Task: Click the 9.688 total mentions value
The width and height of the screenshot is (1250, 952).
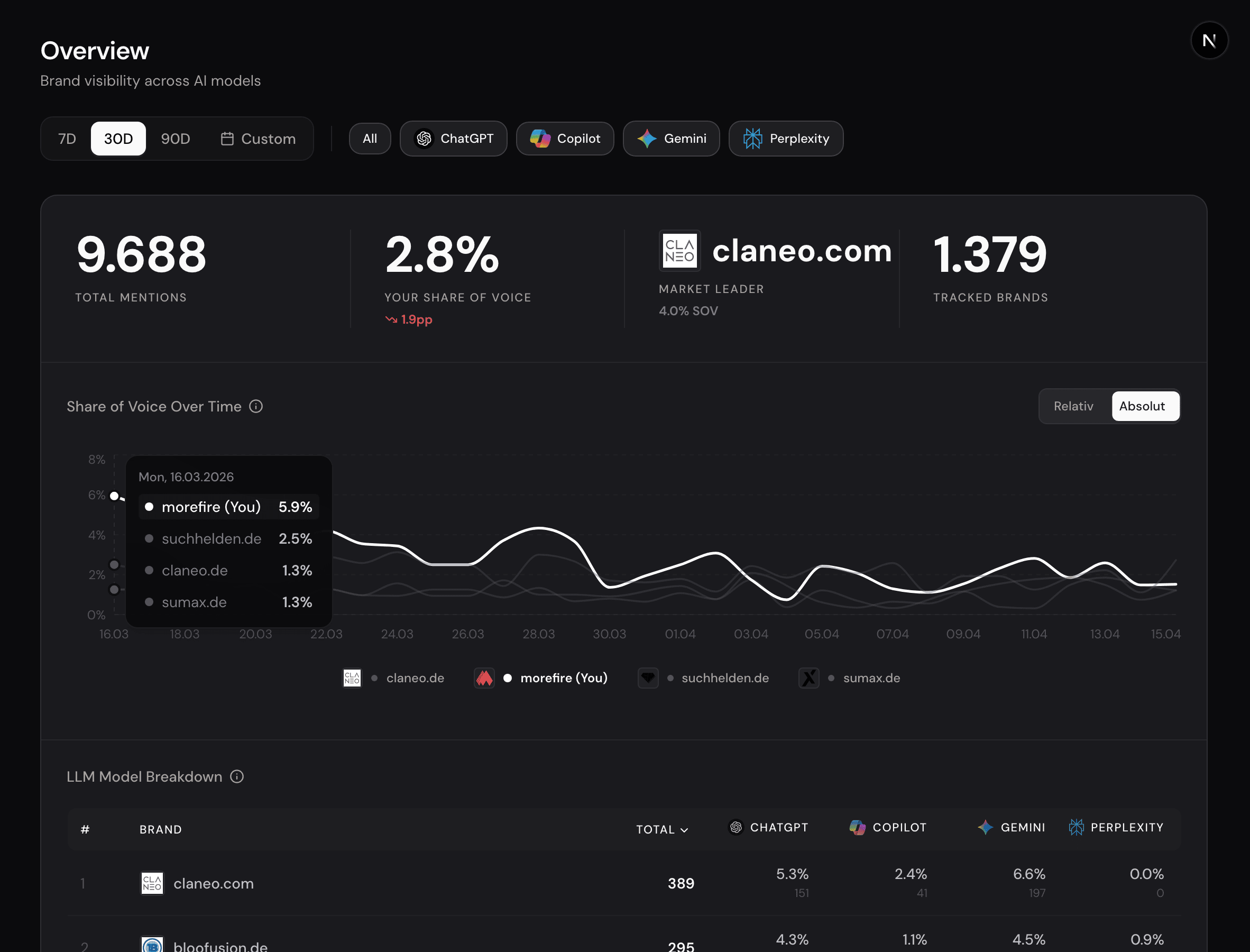Action: click(141, 254)
